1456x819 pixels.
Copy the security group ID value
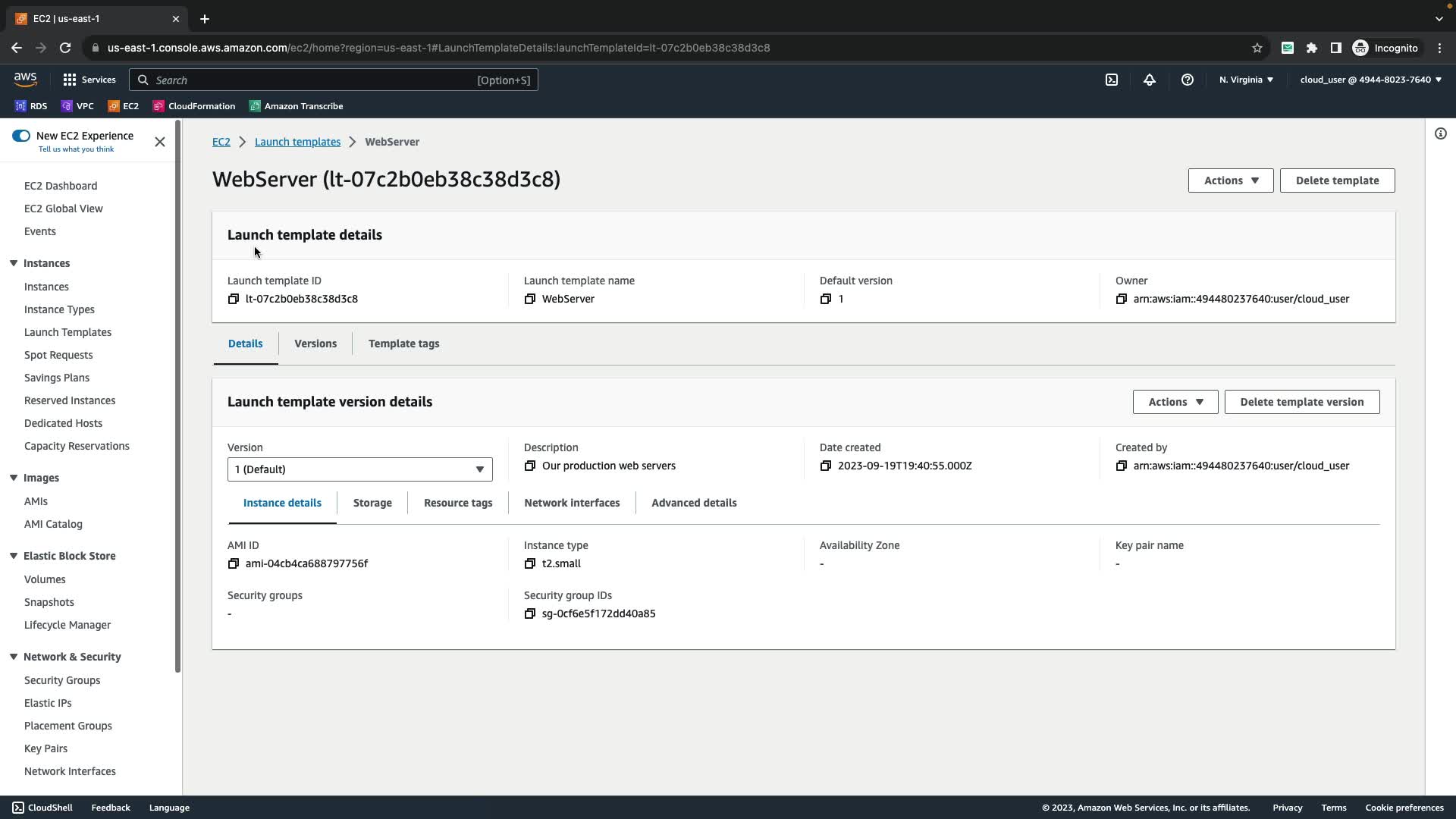(529, 613)
